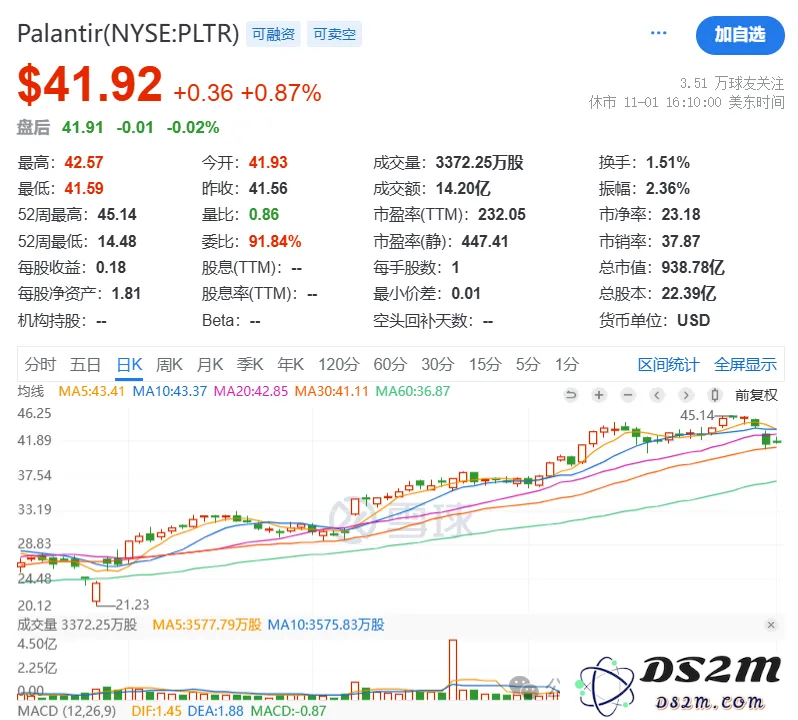Click the chart reset (undo arrow) icon
Image resolution: width=798 pixels, height=720 pixels.
coord(571,395)
